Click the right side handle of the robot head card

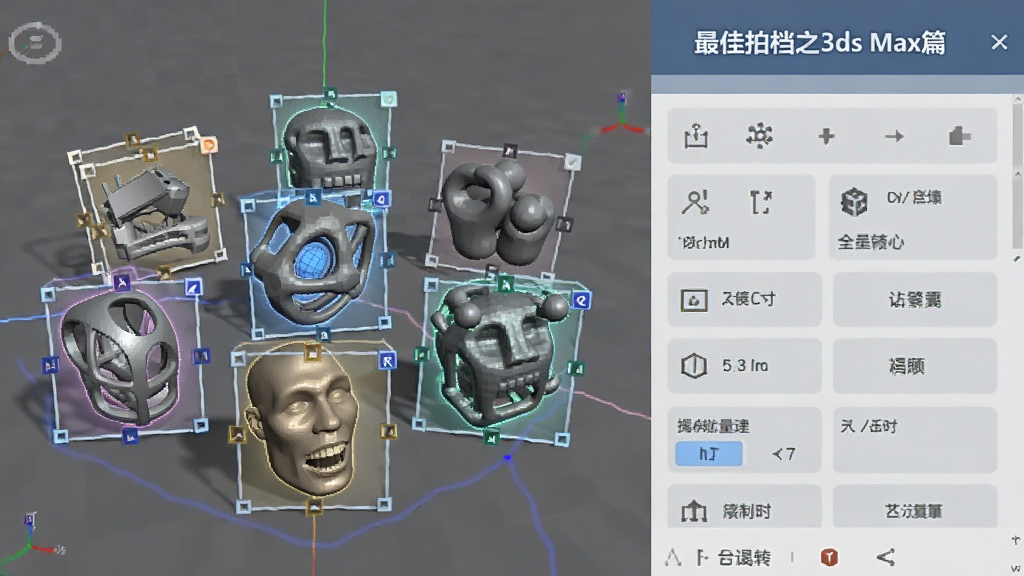coord(575,368)
